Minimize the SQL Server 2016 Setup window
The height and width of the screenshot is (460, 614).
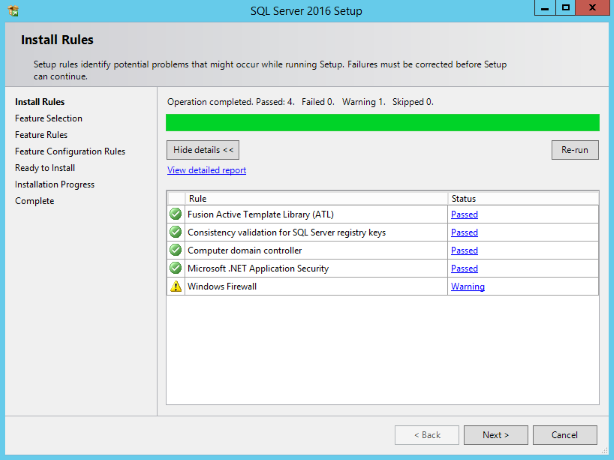(545, 8)
